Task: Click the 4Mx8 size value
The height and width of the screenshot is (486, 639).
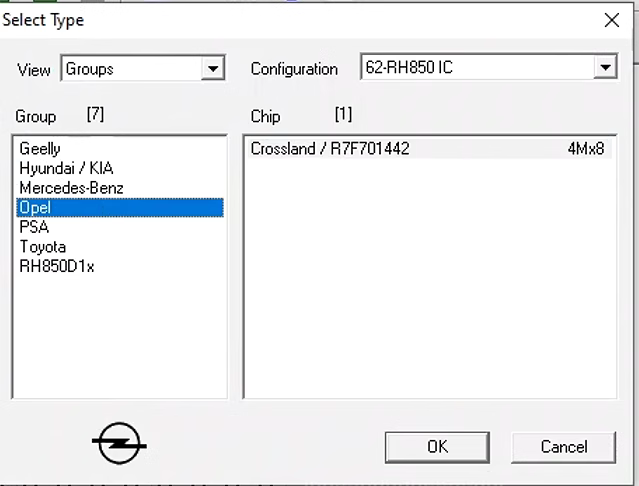Action: click(x=586, y=149)
